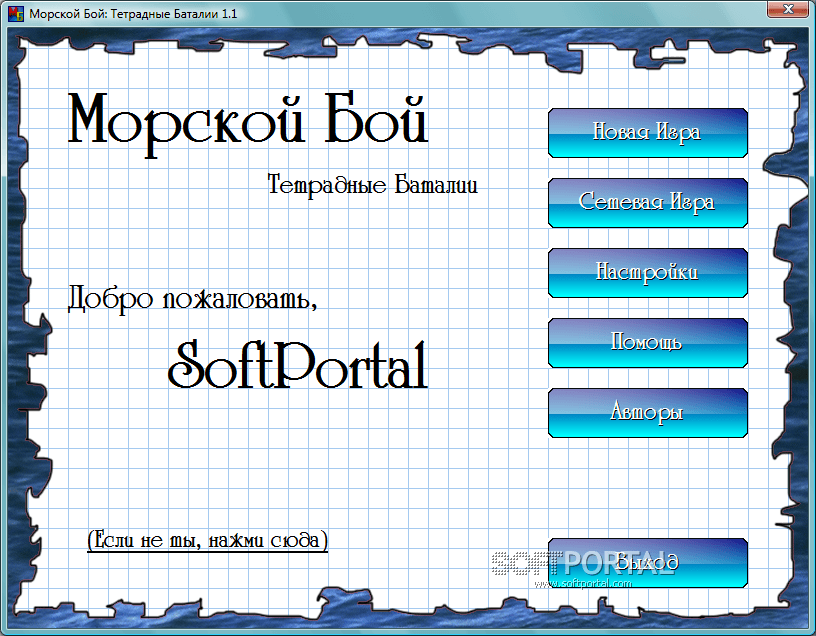
Task: Start a game with Новая Игра button
Action: click(x=648, y=133)
